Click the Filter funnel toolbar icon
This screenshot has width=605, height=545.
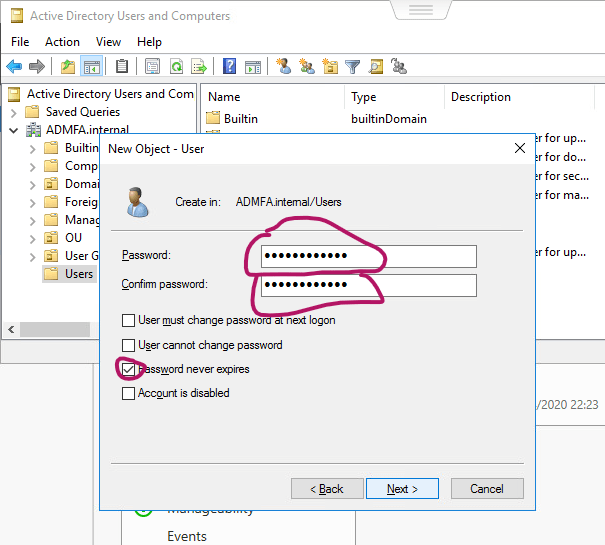click(x=352, y=67)
